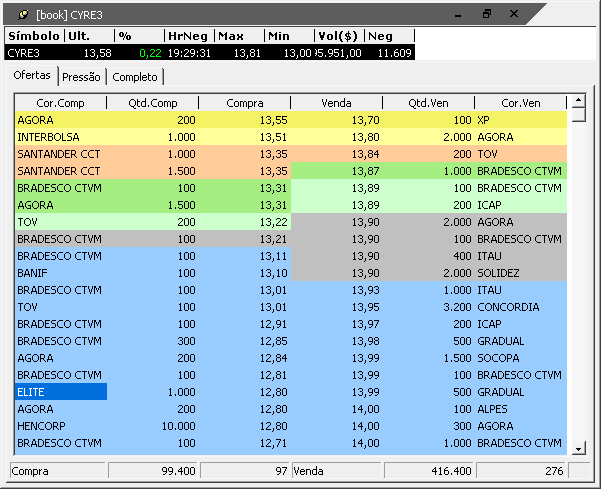Click the Venda column header
Screen dimensions: 601x489
(337, 103)
